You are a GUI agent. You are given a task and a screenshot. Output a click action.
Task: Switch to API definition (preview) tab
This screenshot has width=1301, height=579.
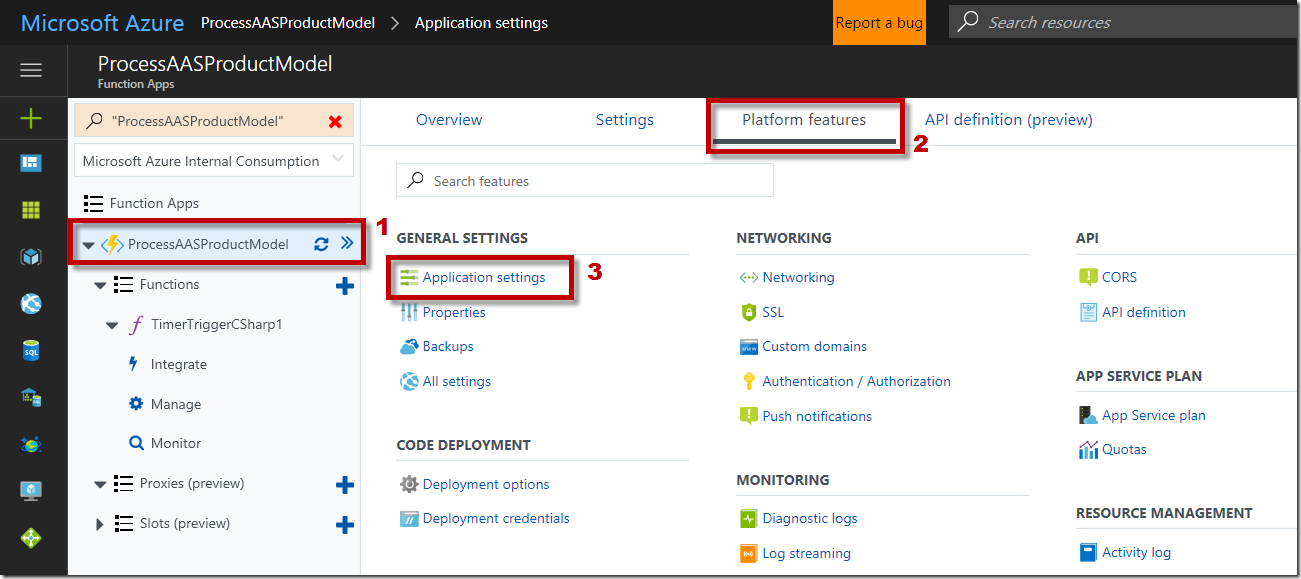(1008, 120)
